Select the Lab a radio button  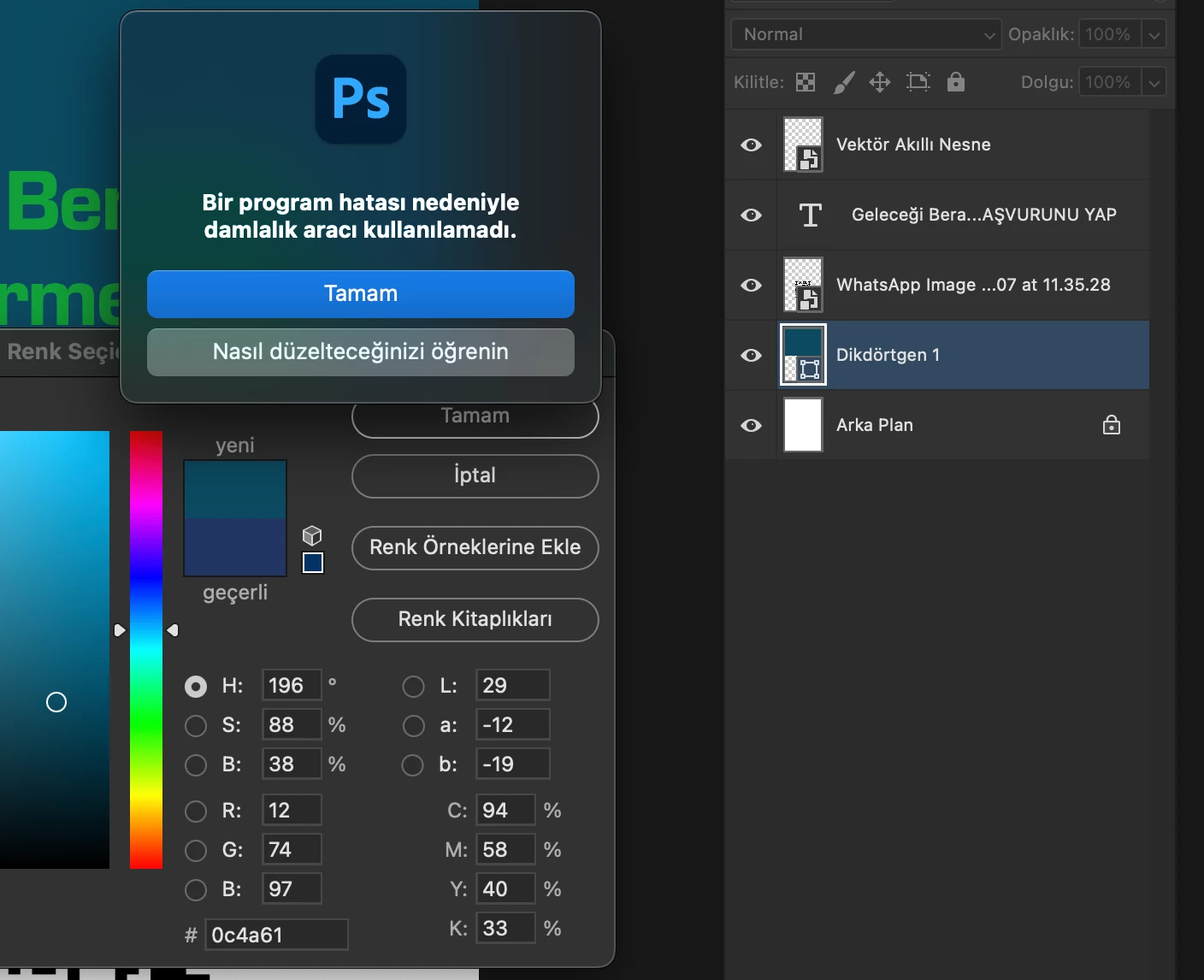tap(413, 725)
